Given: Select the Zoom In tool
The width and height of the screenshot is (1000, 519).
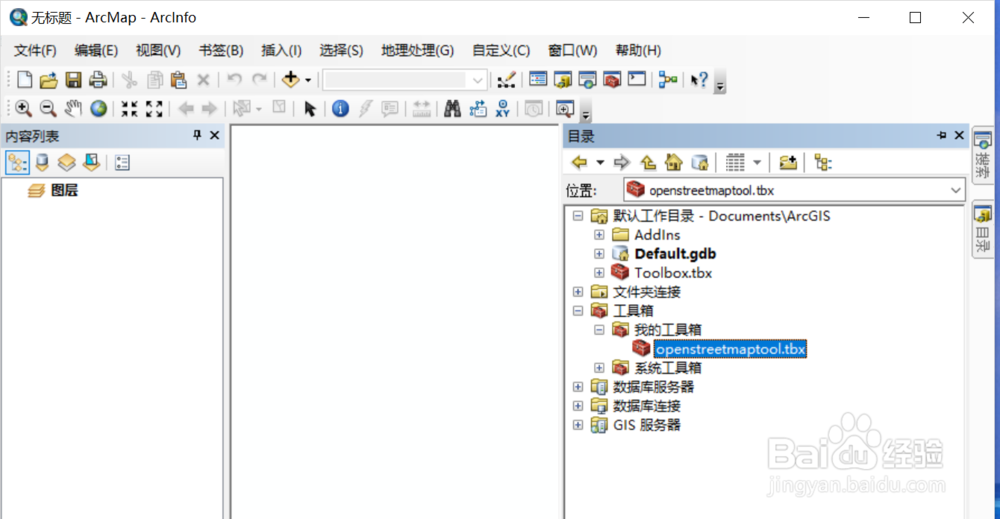Looking at the screenshot, I should coord(23,108).
